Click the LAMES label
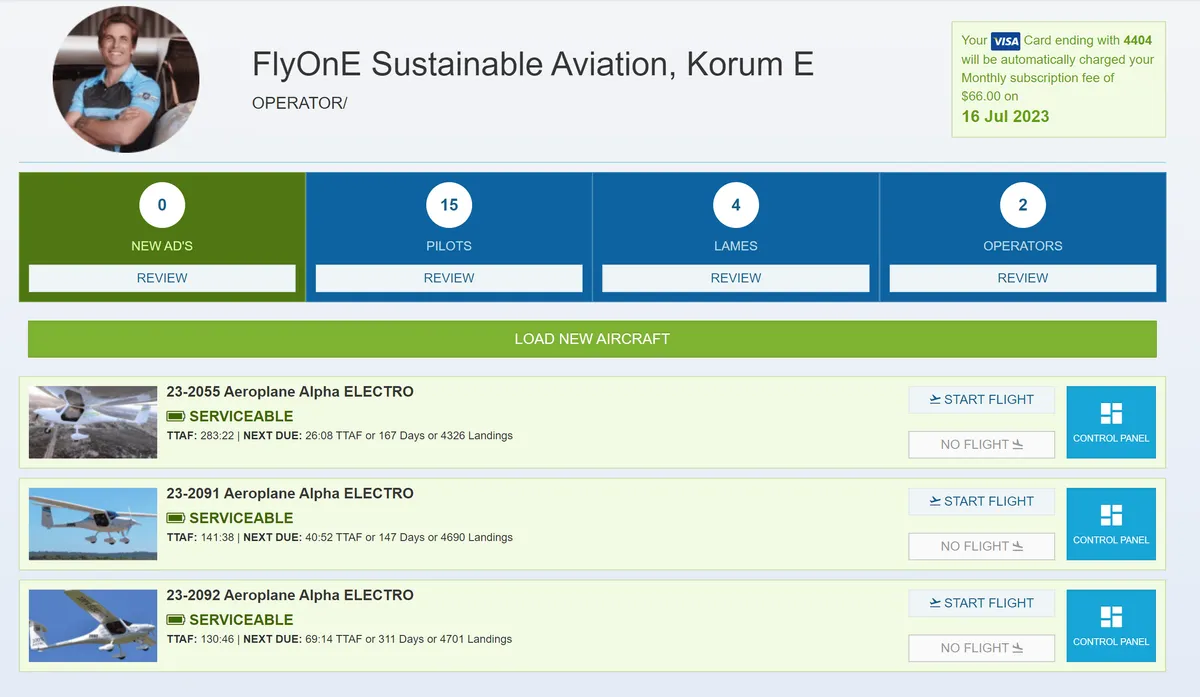The width and height of the screenshot is (1200, 697). point(736,246)
